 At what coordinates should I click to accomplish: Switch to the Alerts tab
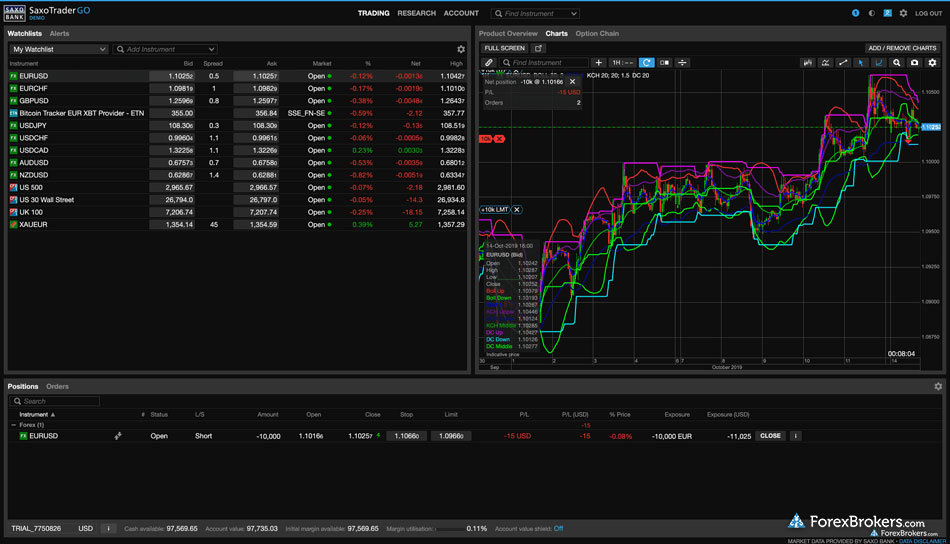[x=59, y=33]
